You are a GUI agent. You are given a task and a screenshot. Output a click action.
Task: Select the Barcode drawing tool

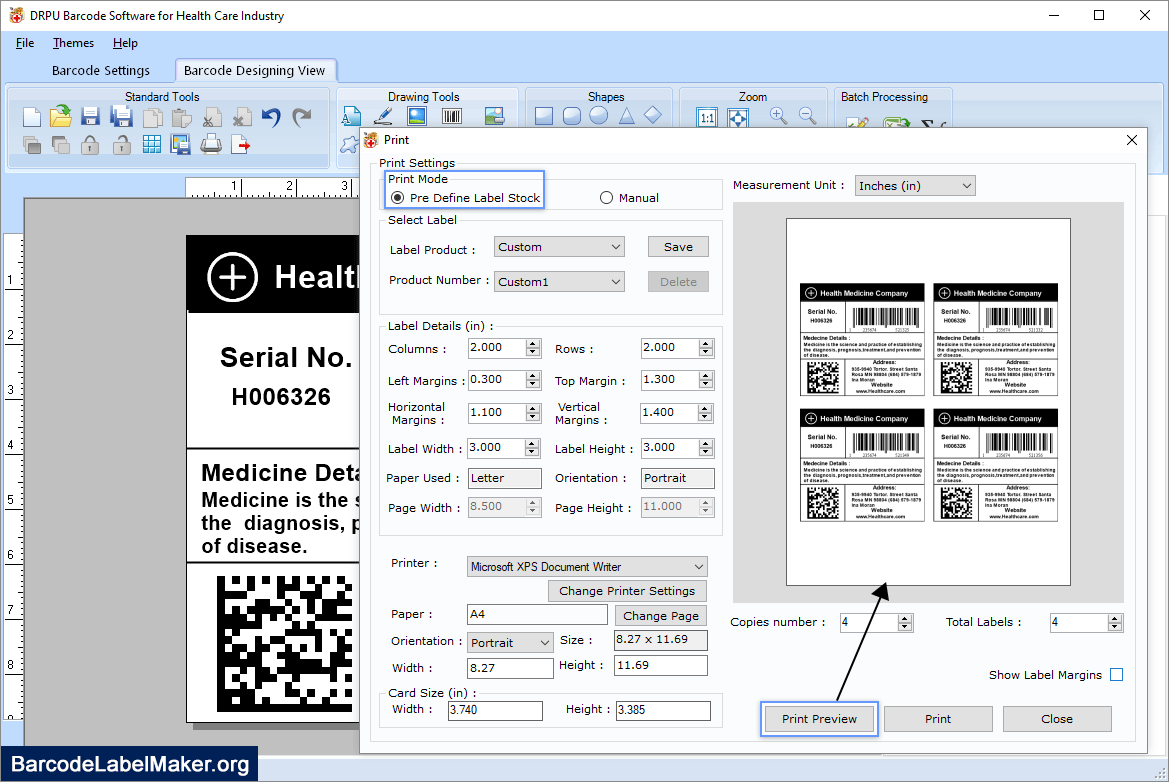pyautogui.click(x=450, y=116)
